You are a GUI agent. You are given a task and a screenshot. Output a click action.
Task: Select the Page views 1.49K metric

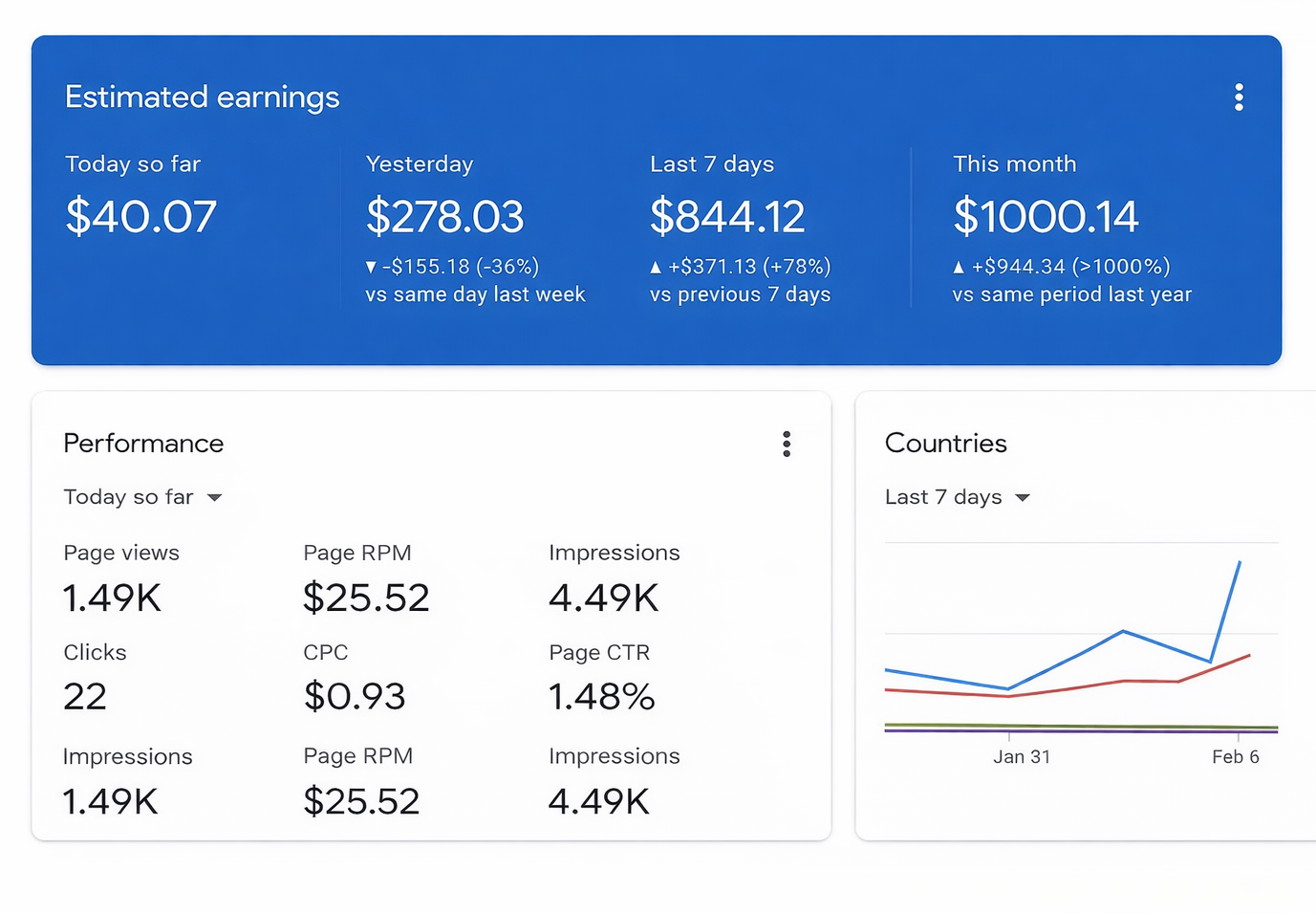(112, 598)
